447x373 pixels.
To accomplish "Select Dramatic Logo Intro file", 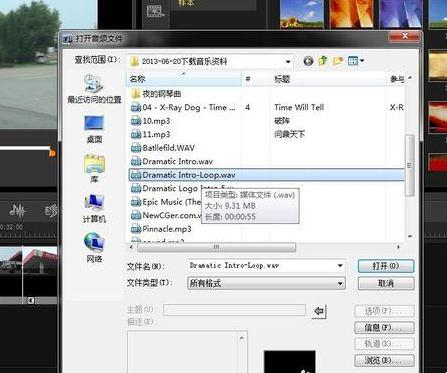I will tap(166, 188).
